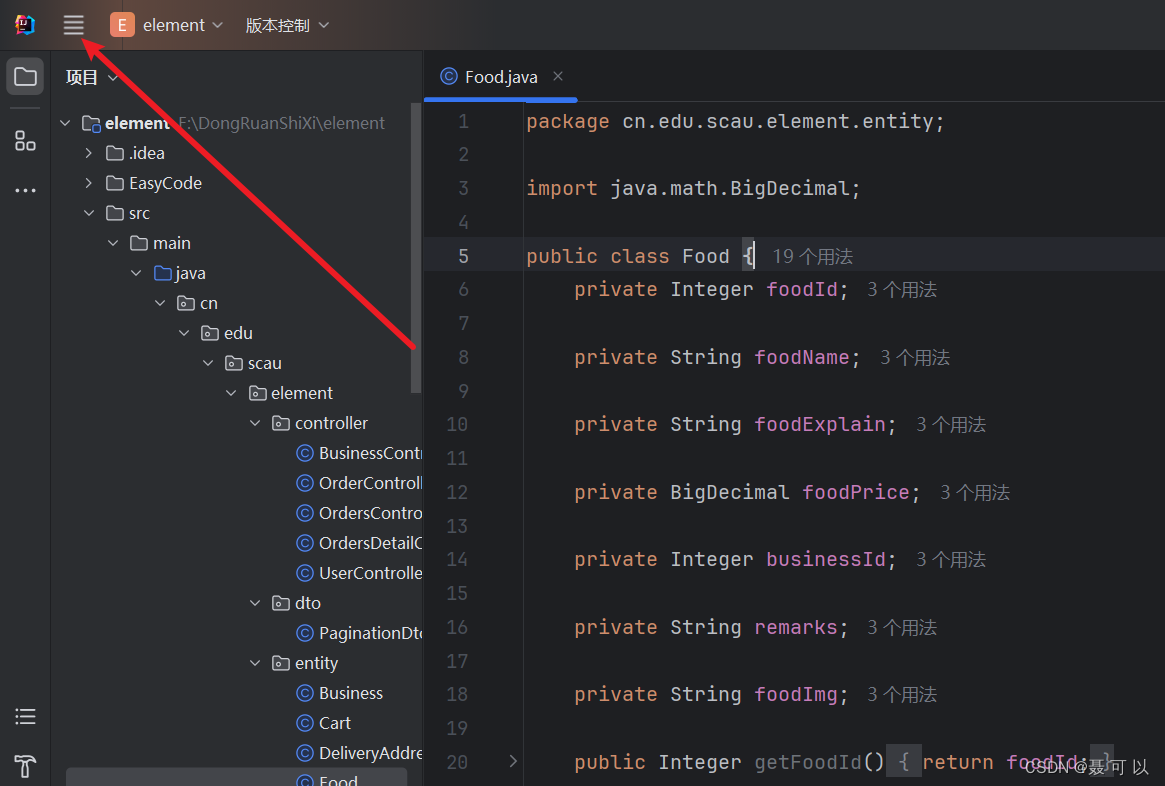
Task: Select the .idea folder row
Action: point(236,153)
